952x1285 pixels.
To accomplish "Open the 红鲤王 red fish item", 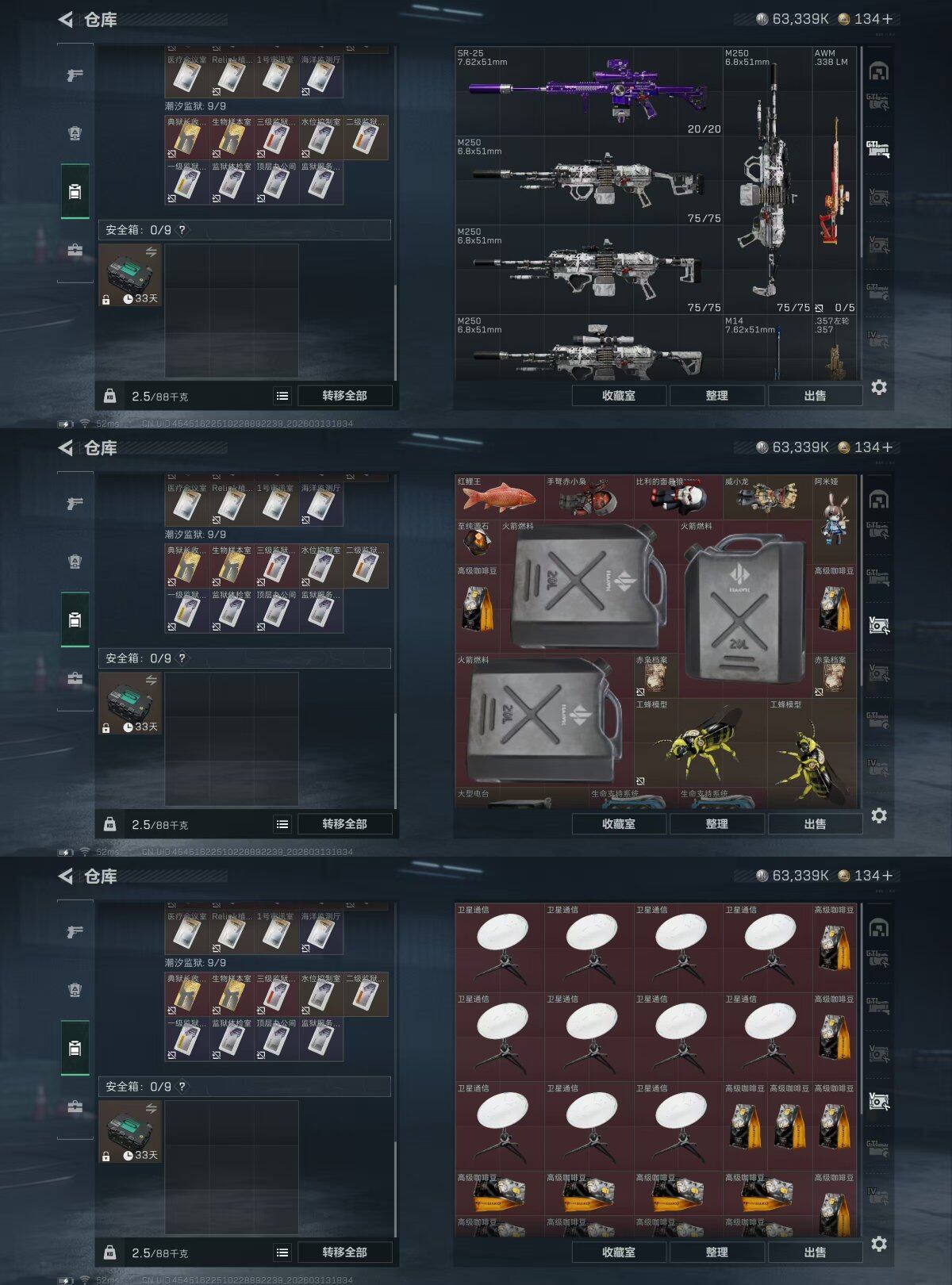I will pos(499,497).
